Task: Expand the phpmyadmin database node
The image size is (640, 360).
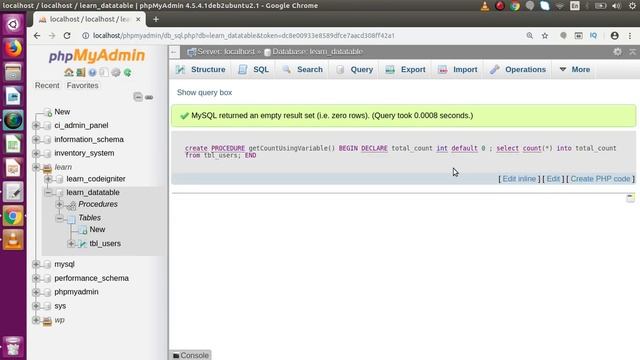Action: click(36, 292)
